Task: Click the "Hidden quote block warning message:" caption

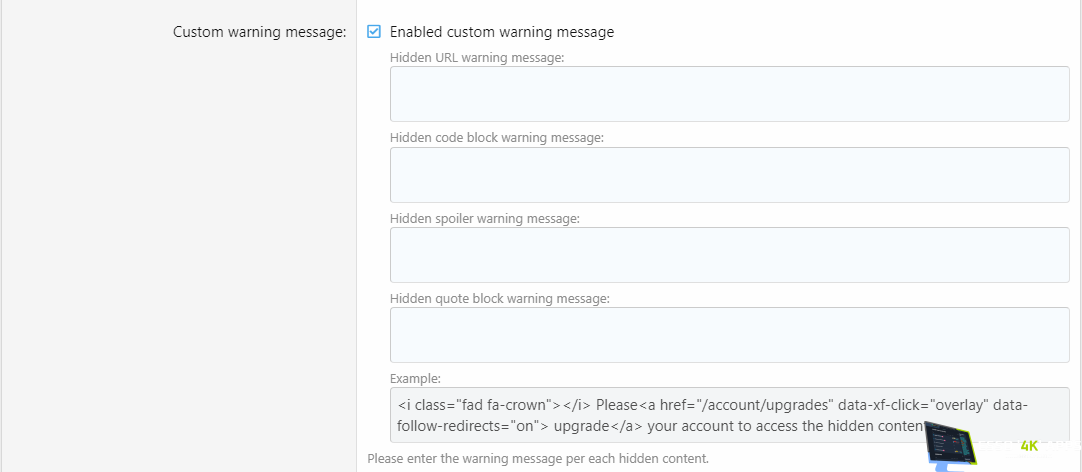Action: click(499, 297)
